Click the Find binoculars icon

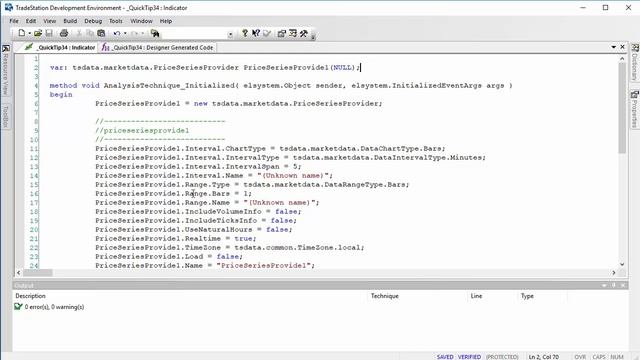pos(155,33)
